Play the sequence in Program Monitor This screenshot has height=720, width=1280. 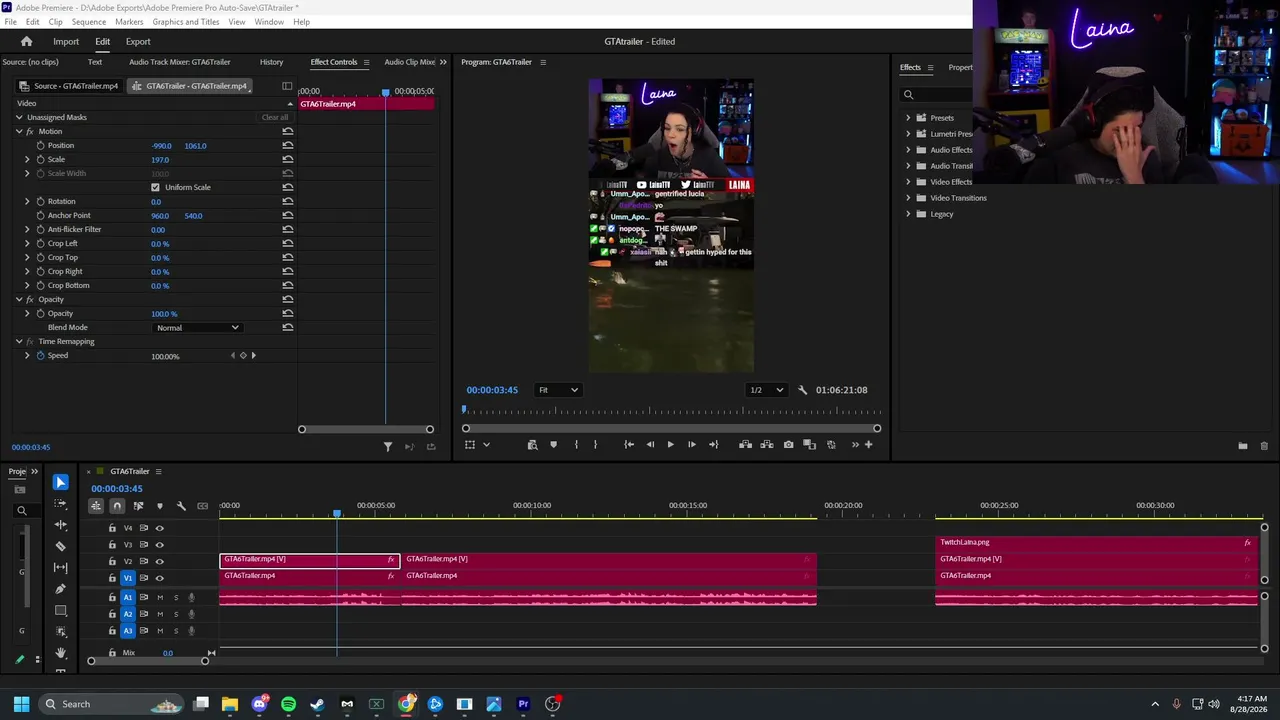[670, 445]
